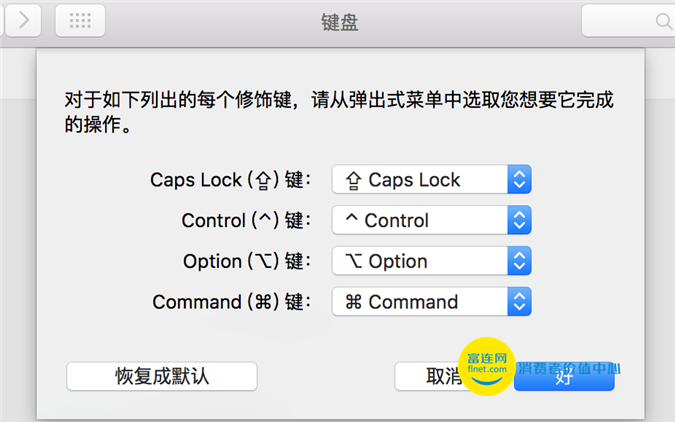Click the magnifier icon in the search box
Viewport: 675px width, 422px height.
[x=664, y=21]
